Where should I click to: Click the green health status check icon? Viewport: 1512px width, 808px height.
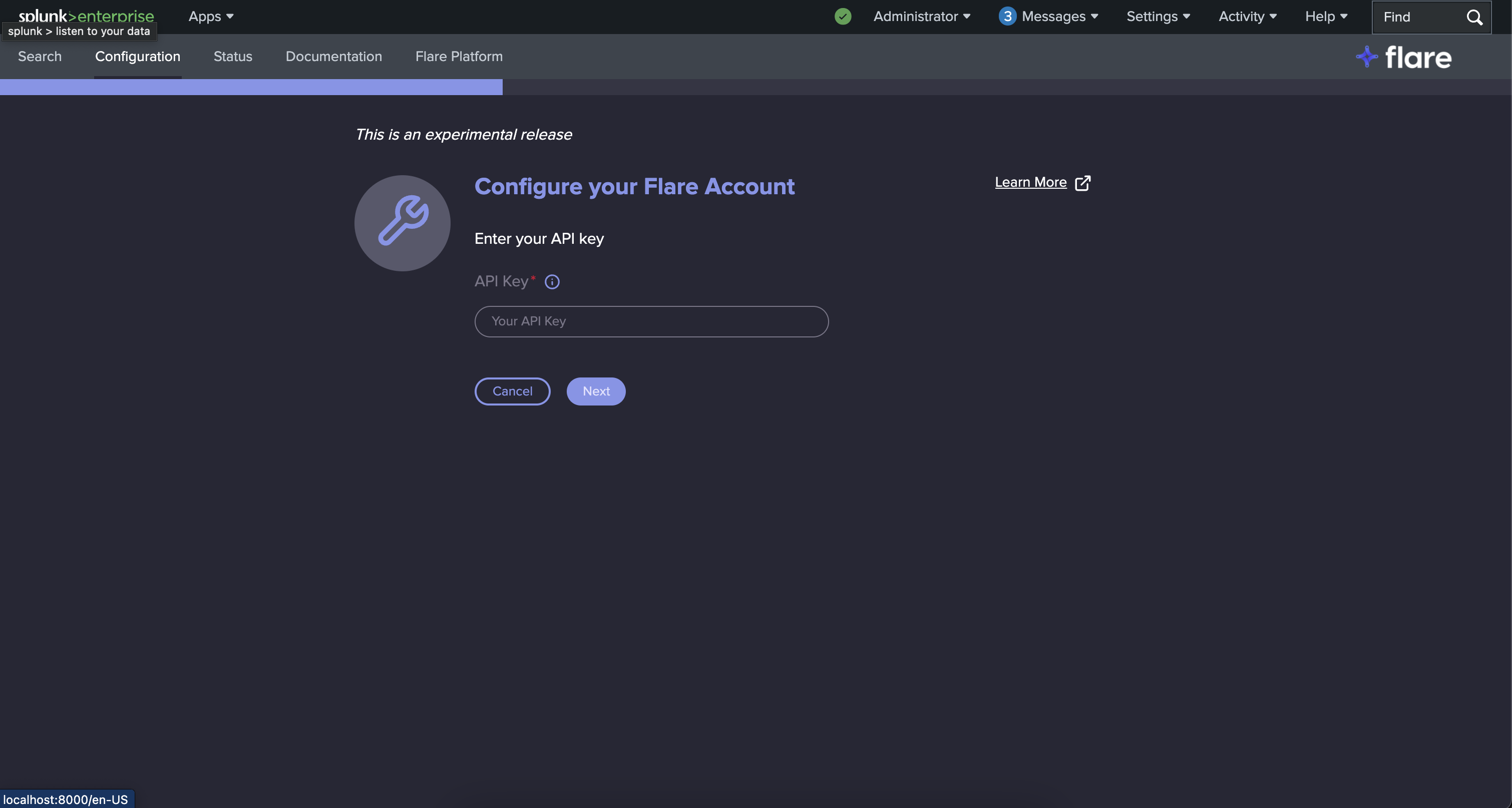pyautogui.click(x=843, y=17)
